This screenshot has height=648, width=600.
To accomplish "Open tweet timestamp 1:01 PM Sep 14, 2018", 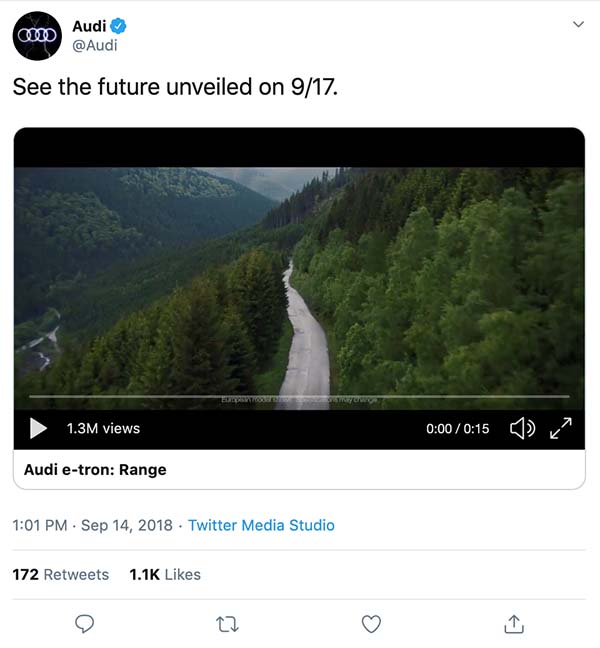I will (x=90, y=525).
